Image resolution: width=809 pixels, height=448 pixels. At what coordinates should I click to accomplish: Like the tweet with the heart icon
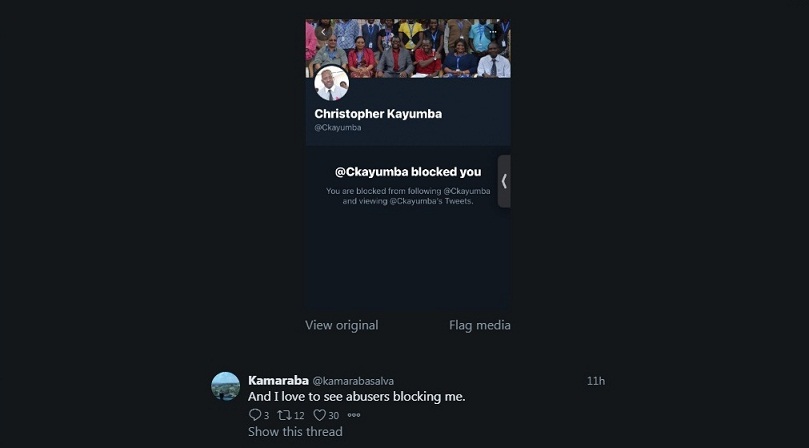pyautogui.click(x=320, y=415)
